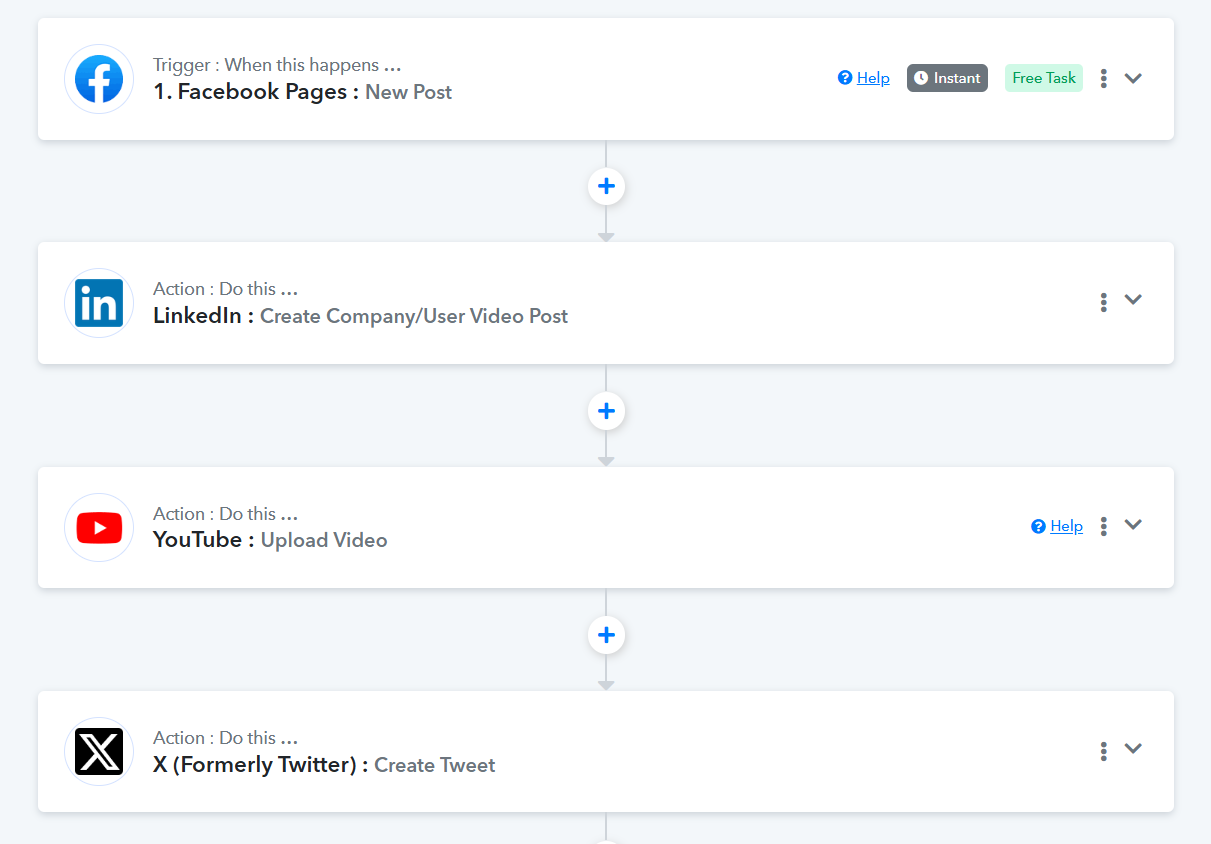Open three-dot menu for LinkedIn step
Screen dimensions: 1211x844
click(1103, 302)
